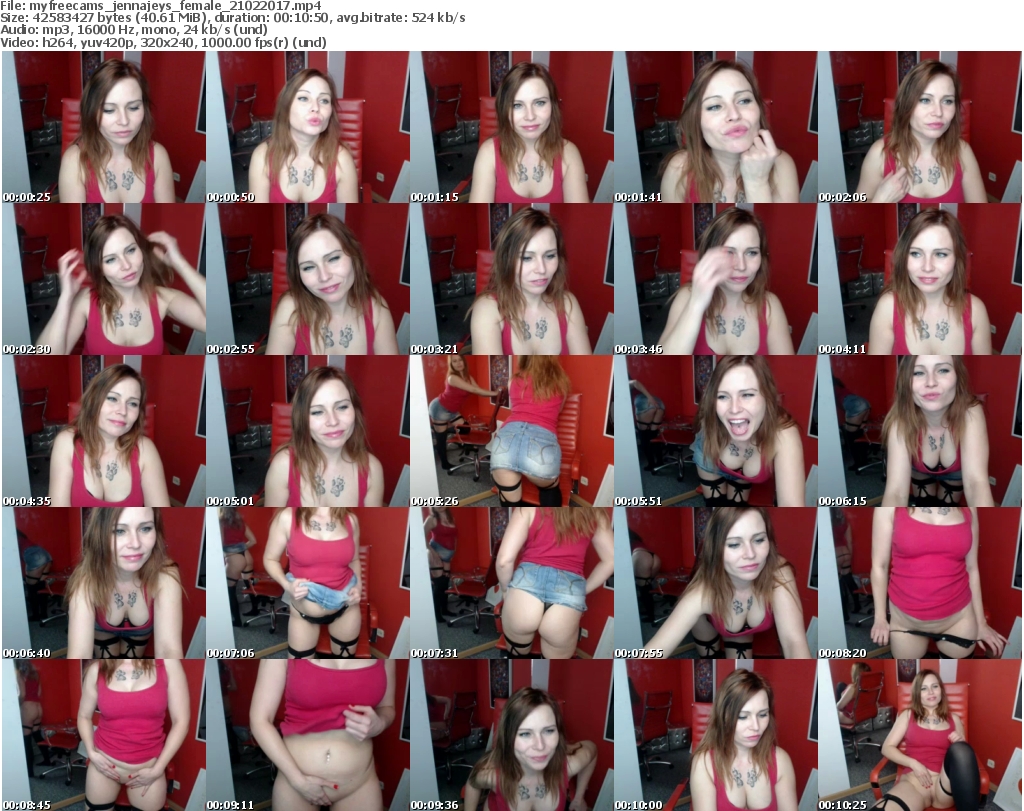Image resolution: width=1024 pixels, height=811 pixels.
Task: Click the final frame stamped 00:10:25
Action: [x=919, y=735]
